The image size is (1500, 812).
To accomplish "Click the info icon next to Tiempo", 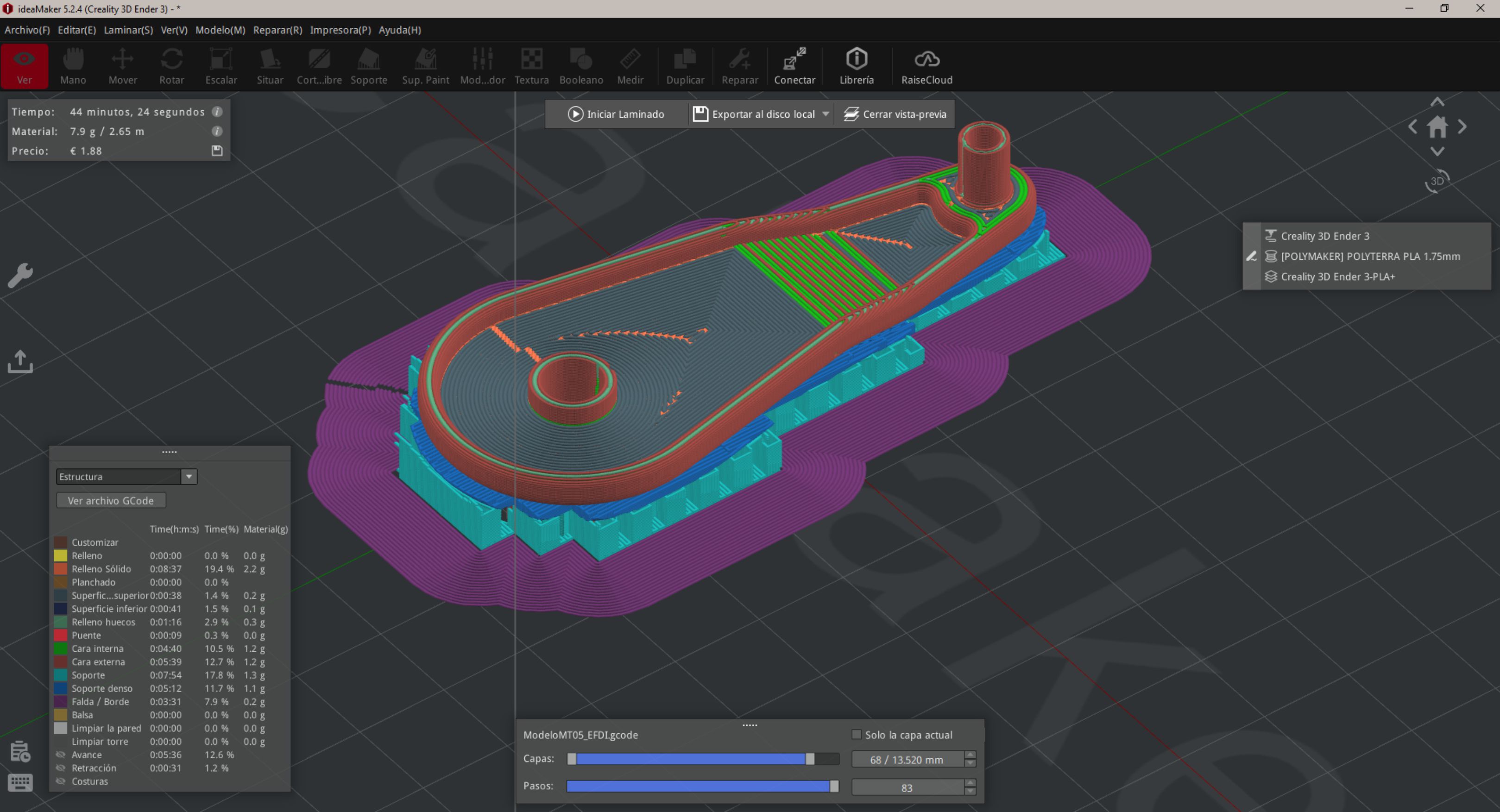I will pos(217,112).
